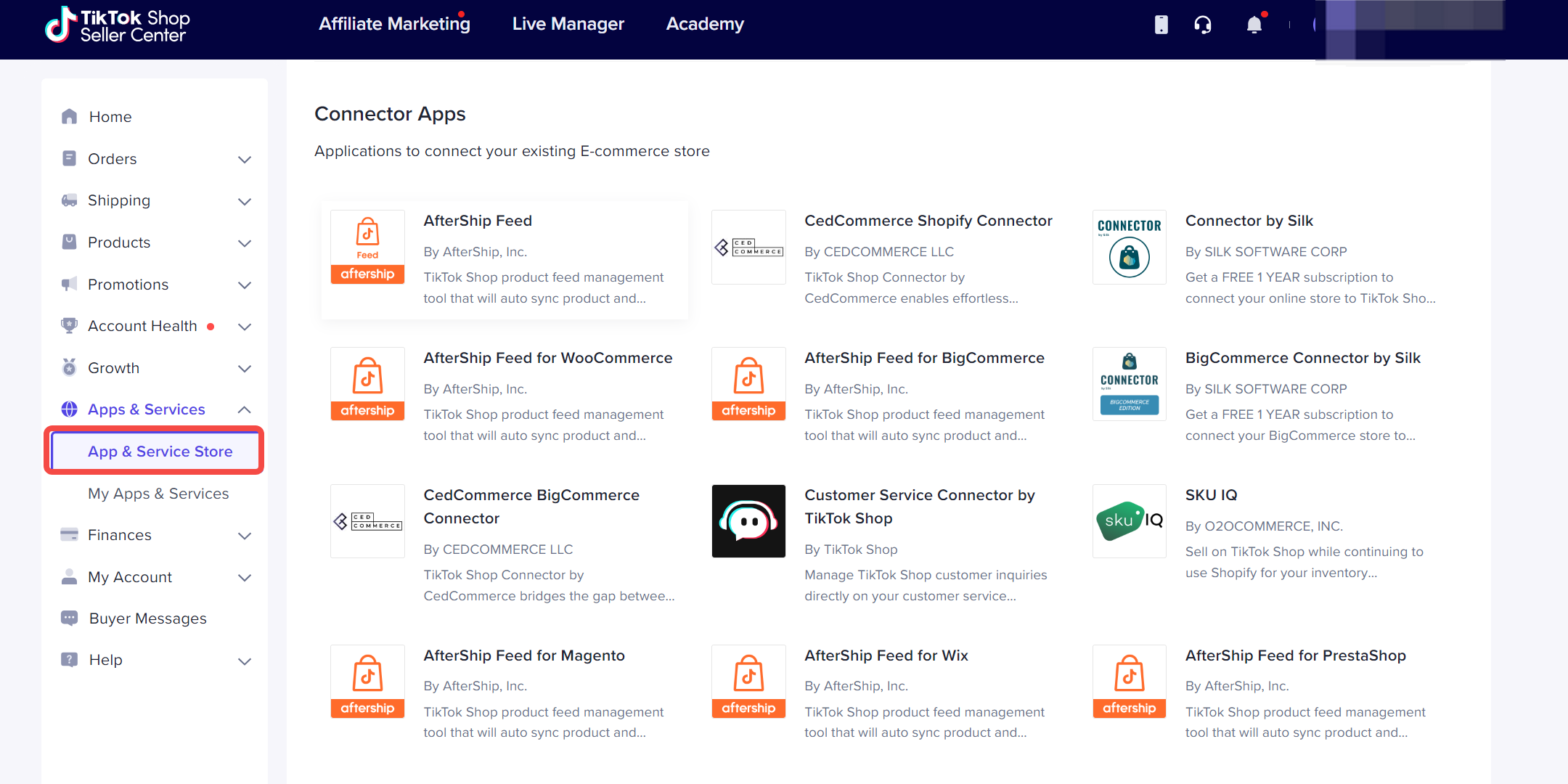Image resolution: width=1568 pixels, height=784 pixels.
Task: Open the notifications bell
Action: coord(1254,25)
